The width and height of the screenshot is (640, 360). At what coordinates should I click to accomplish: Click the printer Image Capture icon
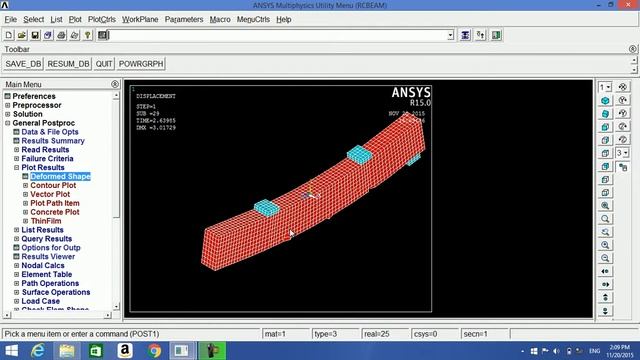[61, 35]
